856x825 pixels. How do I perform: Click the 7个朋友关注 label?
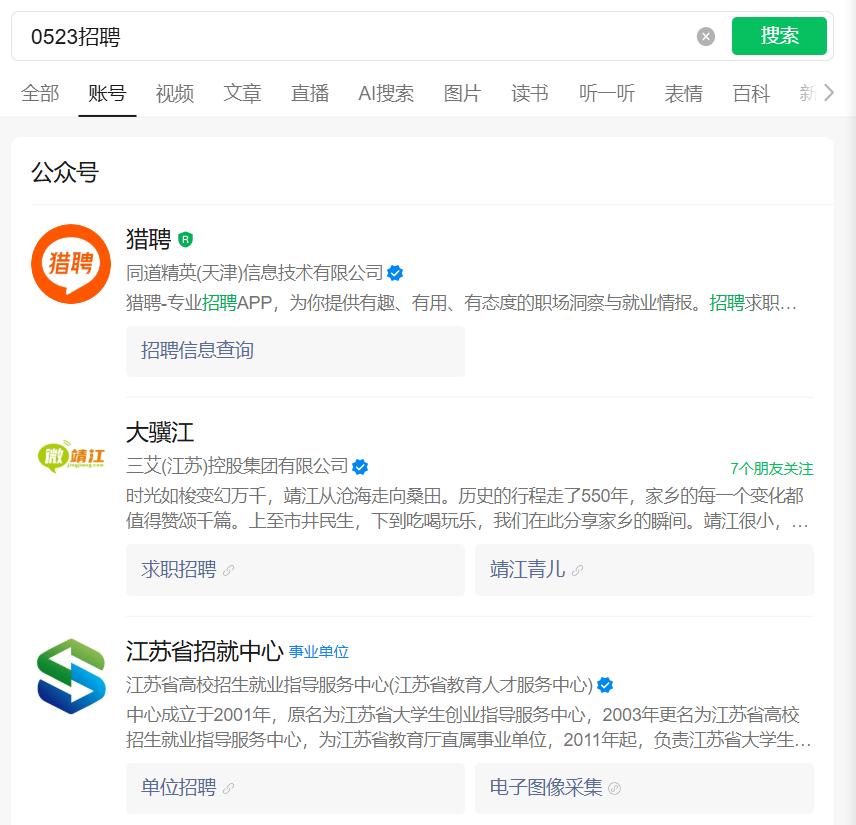(x=771, y=468)
